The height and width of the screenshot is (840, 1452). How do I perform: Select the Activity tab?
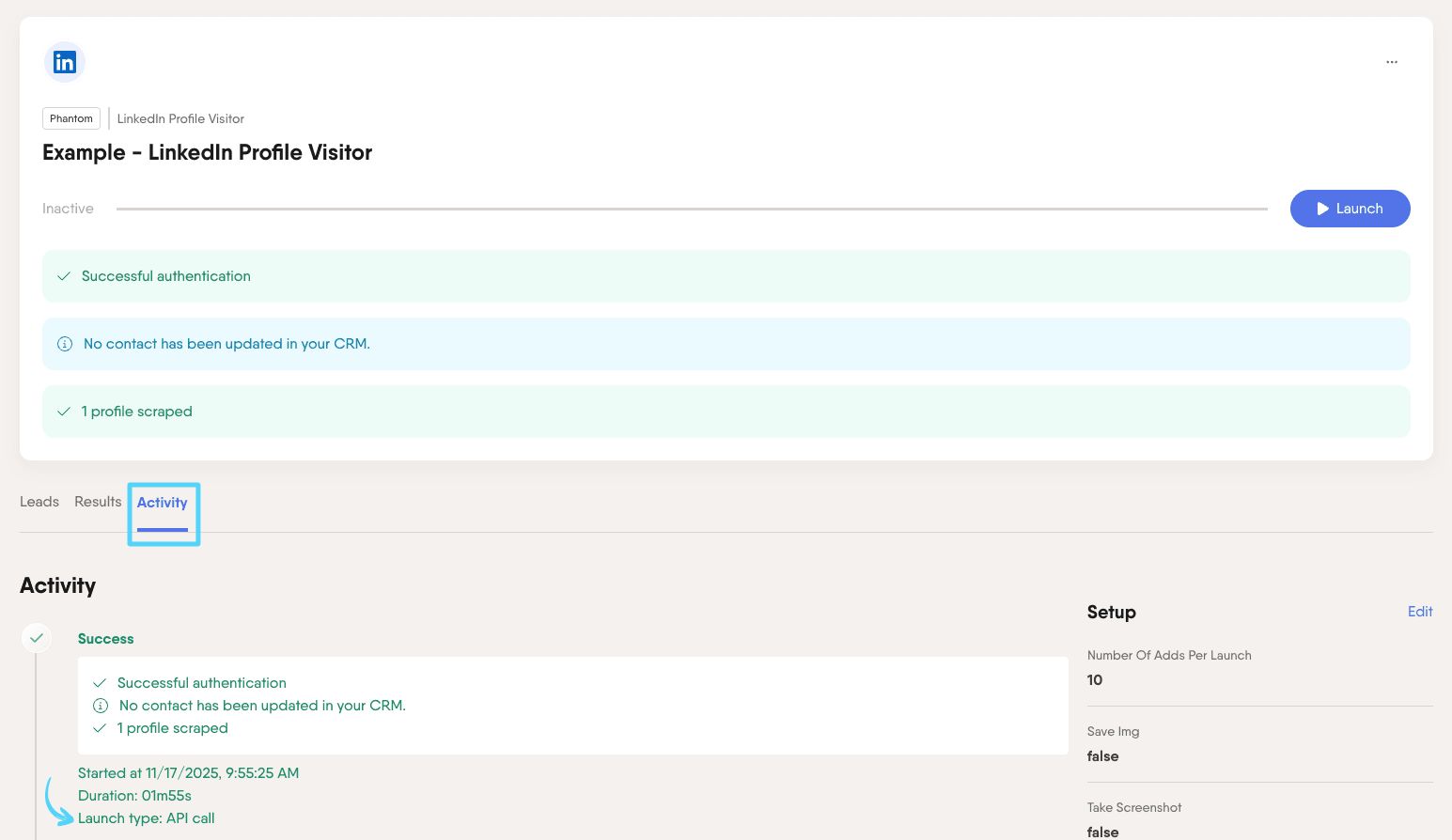[x=162, y=503]
